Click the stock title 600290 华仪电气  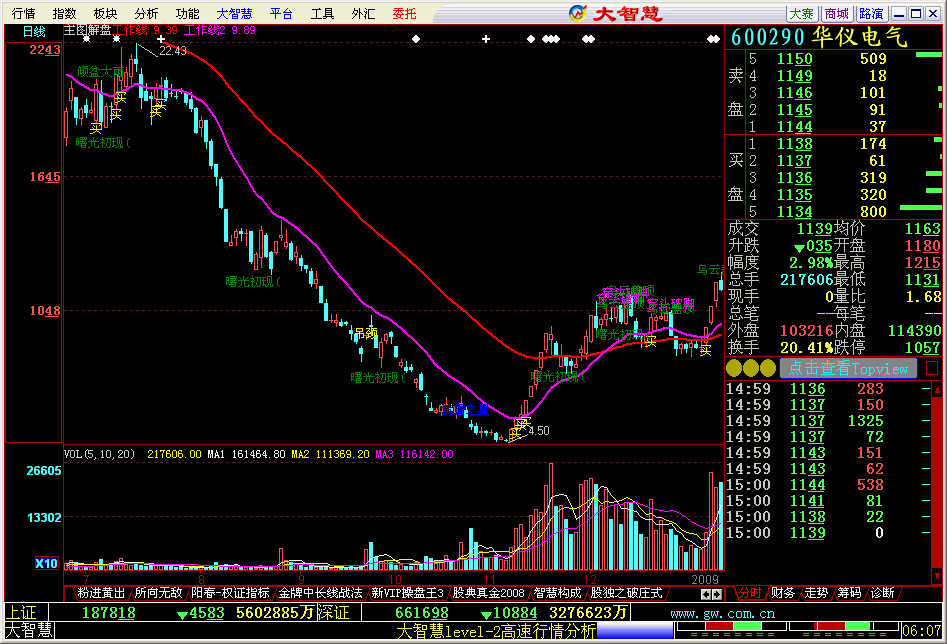pyautogui.click(x=819, y=37)
